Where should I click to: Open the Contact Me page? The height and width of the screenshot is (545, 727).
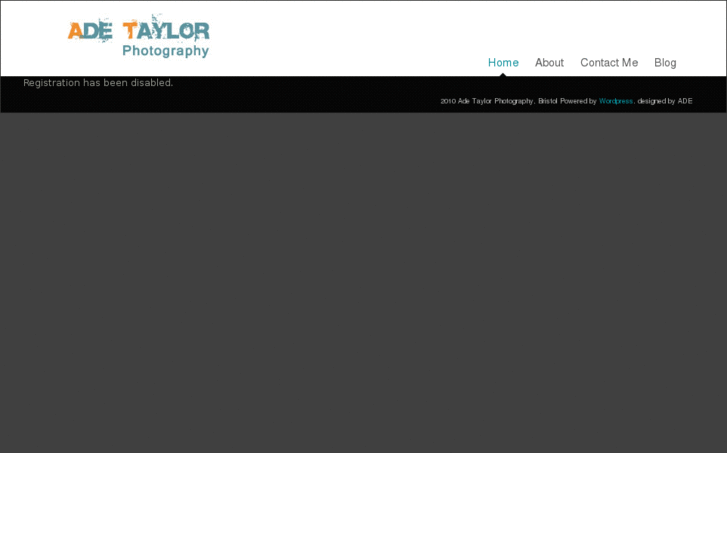609,63
